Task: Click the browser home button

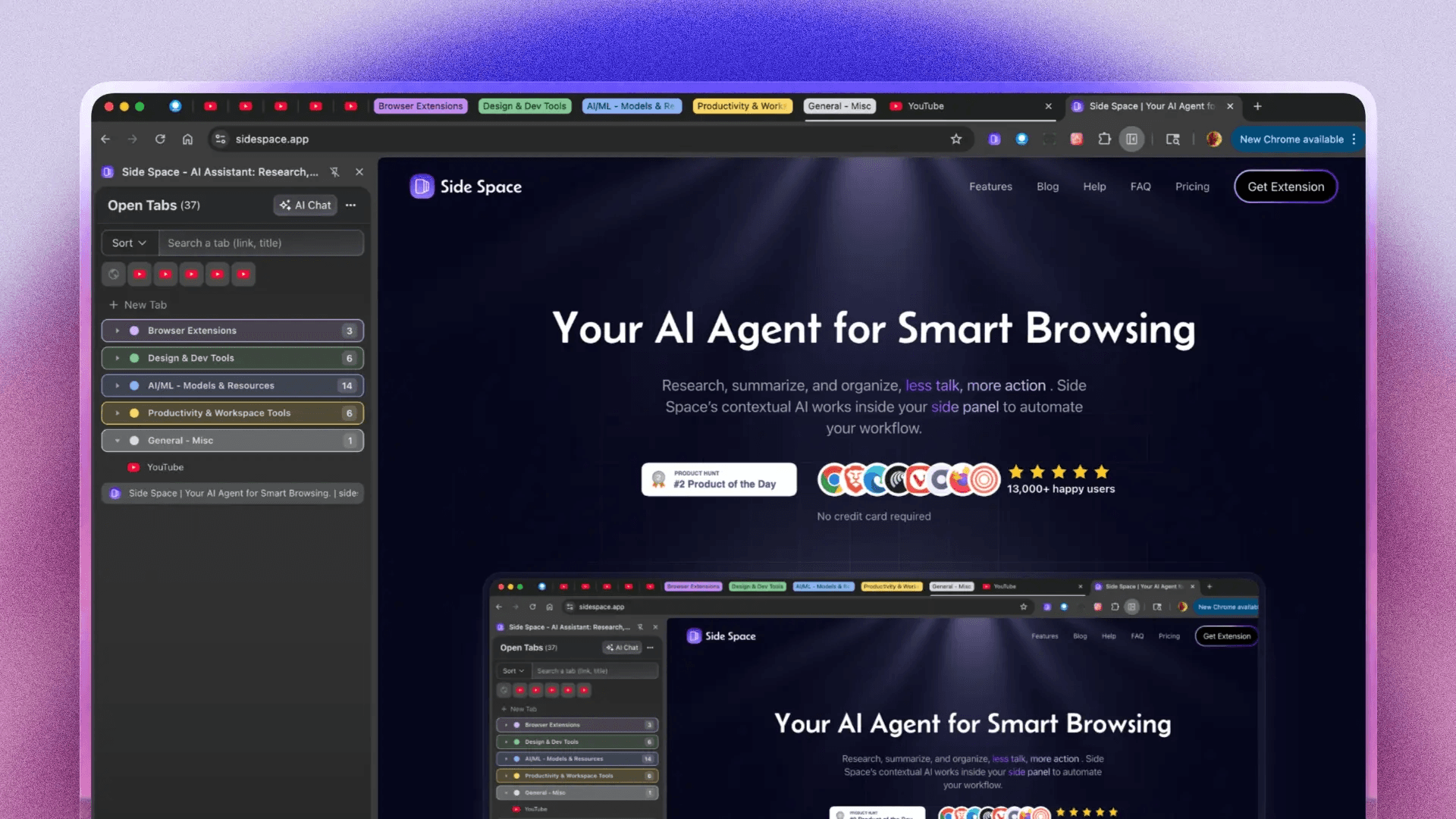Action: tap(187, 139)
